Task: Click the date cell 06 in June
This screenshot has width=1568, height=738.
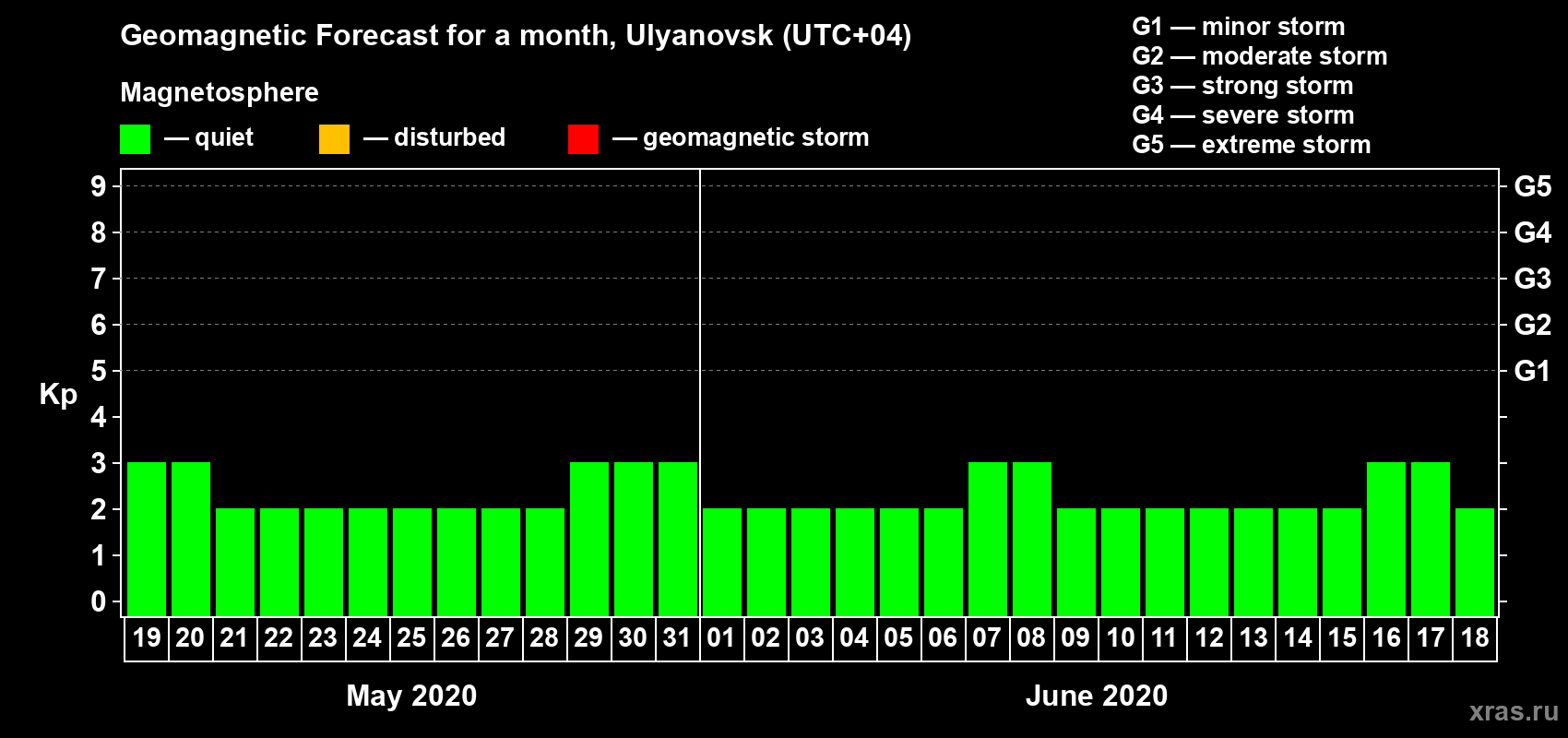Action: [x=944, y=638]
